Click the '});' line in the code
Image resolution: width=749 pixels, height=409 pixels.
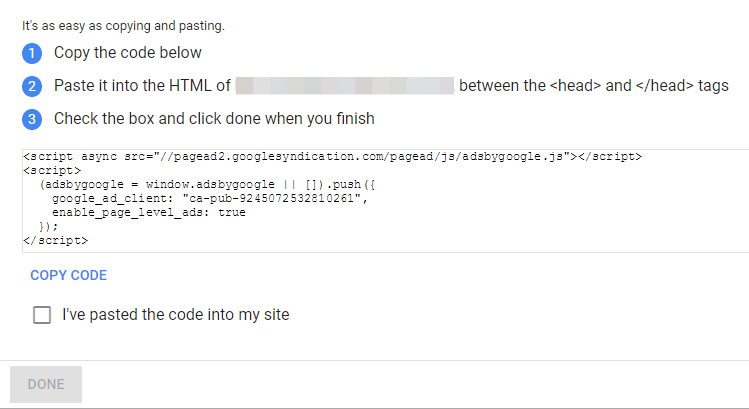[x=48, y=227]
